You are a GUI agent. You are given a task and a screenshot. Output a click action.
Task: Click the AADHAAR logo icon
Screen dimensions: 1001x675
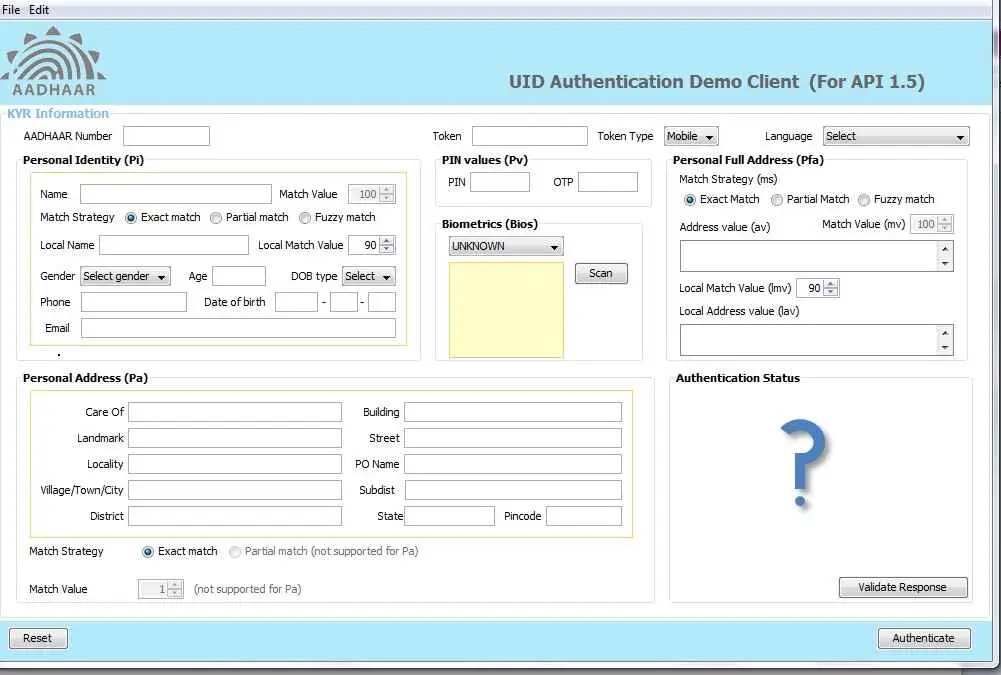(x=55, y=62)
